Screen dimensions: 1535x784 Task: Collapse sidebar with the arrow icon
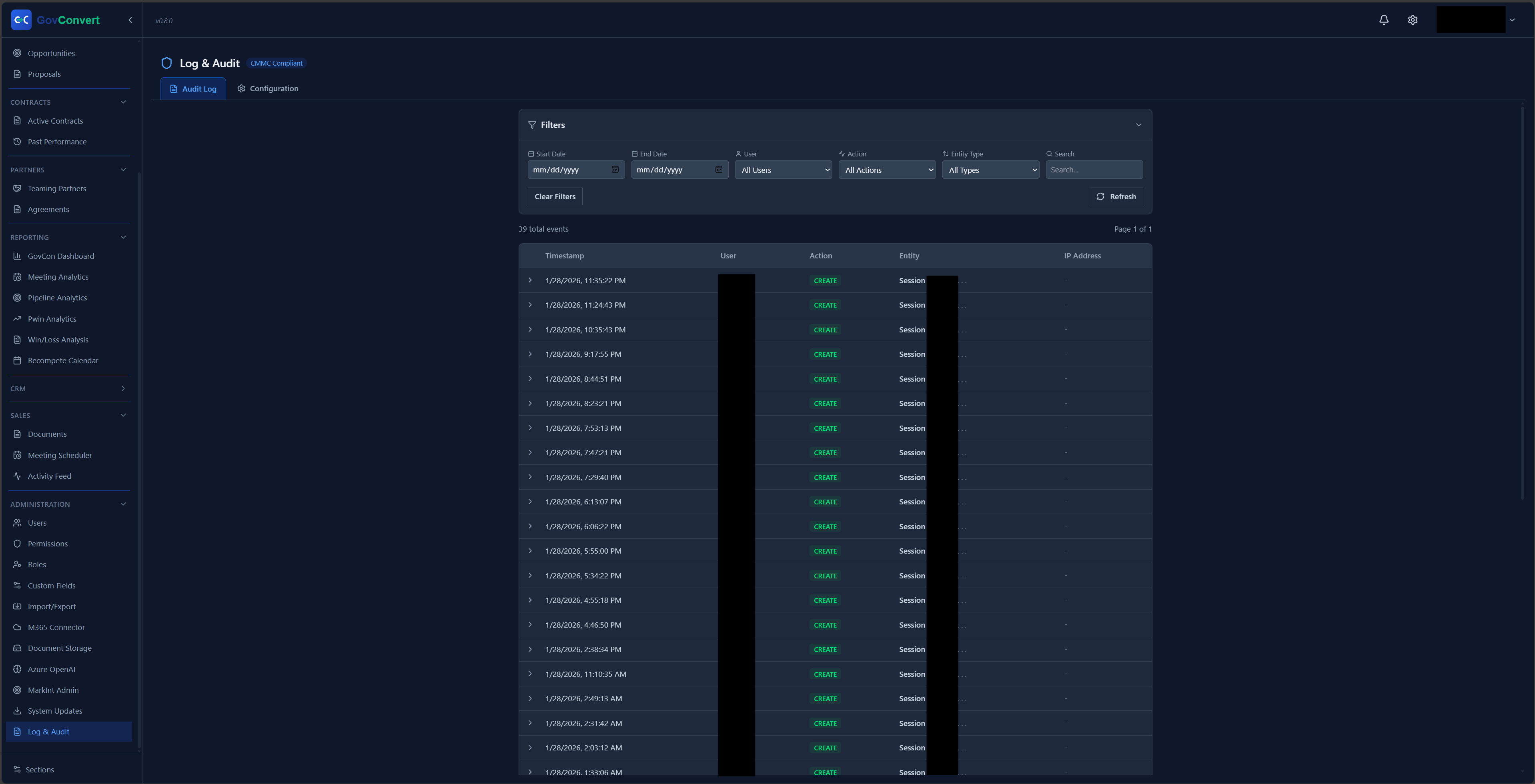point(130,20)
